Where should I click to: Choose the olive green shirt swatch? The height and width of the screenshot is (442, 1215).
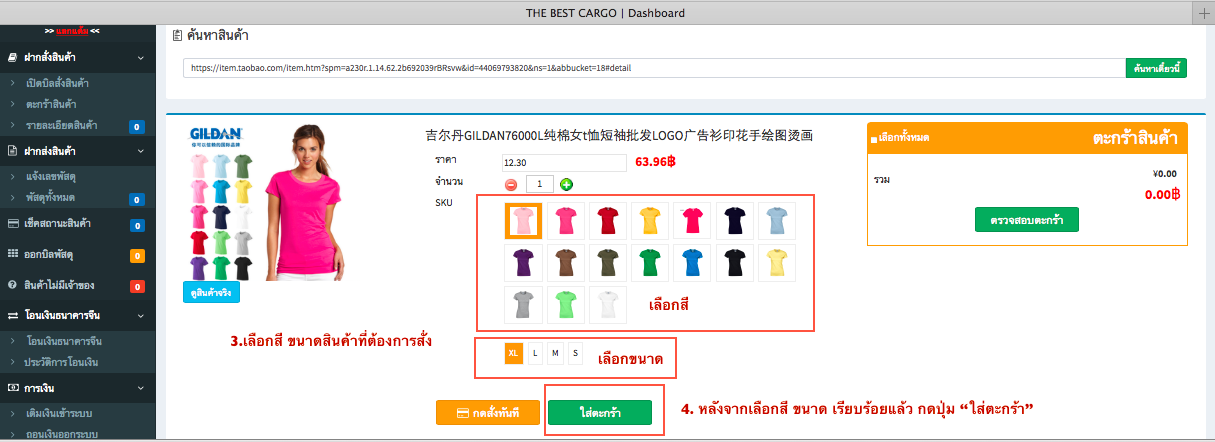point(607,263)
